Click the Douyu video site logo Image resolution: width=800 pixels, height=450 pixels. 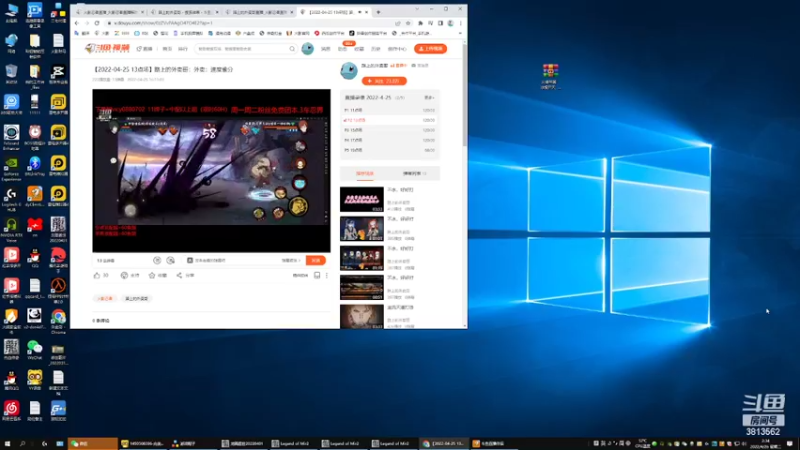[107, 48]
